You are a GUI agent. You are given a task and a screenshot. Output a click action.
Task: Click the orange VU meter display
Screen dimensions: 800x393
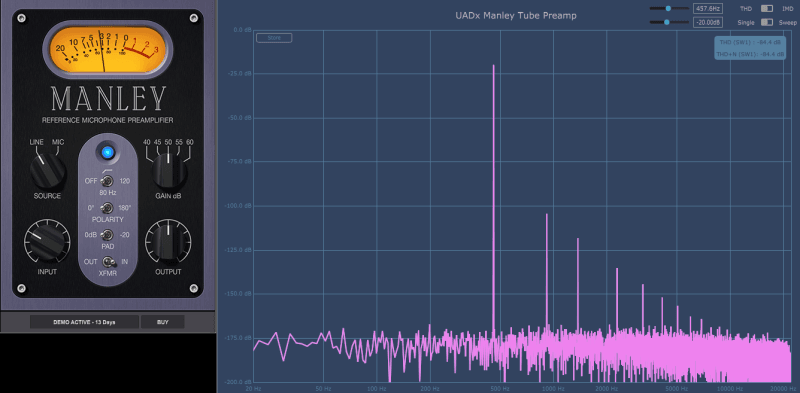108,50
